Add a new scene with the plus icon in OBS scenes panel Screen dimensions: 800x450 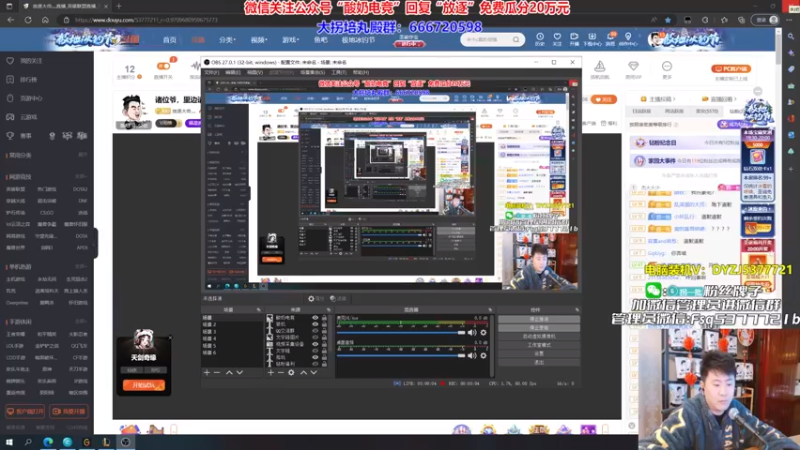pyautogui.click(x=207, y=373)
